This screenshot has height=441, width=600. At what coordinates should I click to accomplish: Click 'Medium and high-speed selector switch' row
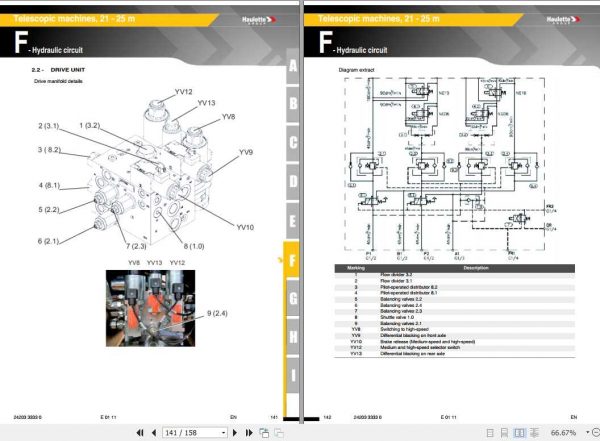coord(455,348)
